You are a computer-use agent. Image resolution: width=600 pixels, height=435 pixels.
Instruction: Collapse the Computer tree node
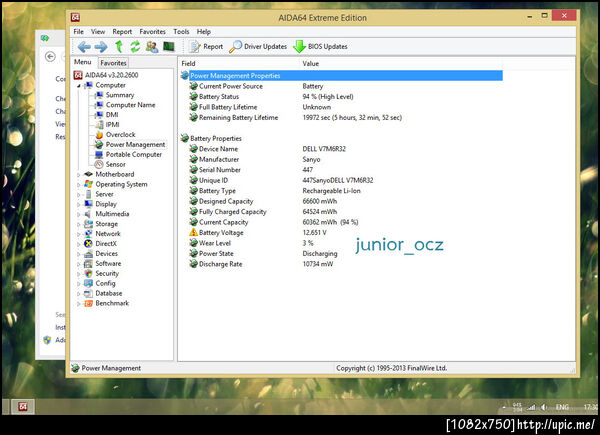78,86
